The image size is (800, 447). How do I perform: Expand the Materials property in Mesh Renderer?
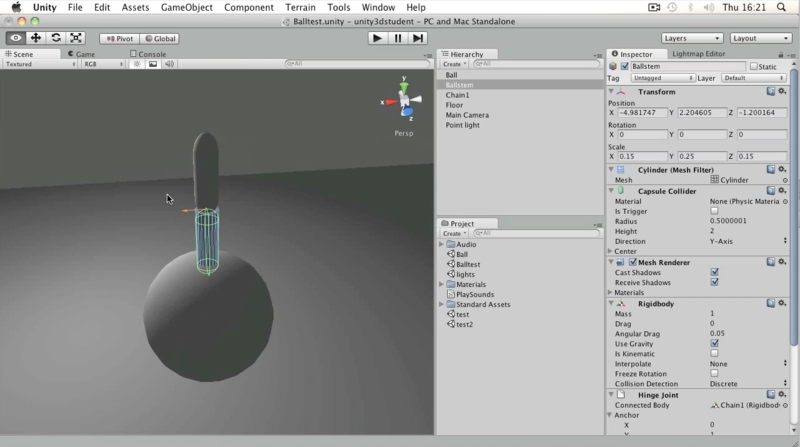click(610, 292)
